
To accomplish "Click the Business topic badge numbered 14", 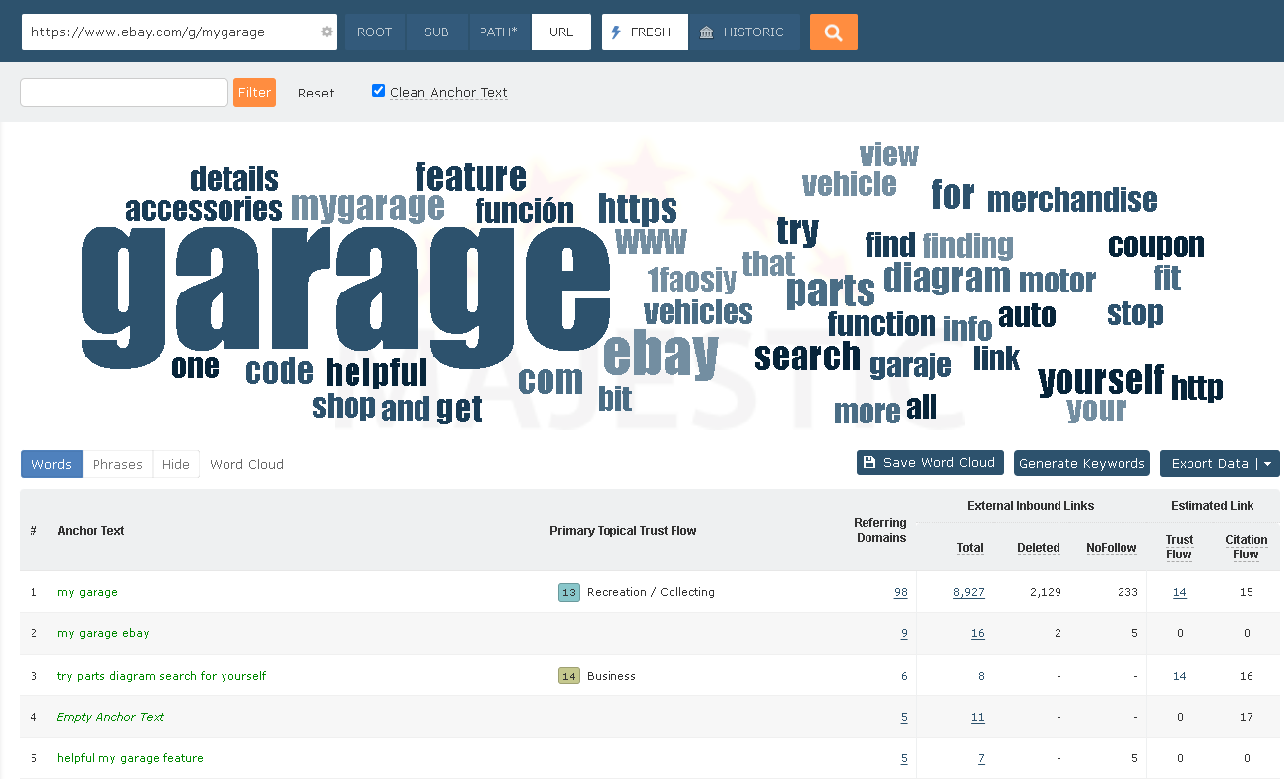I will click(568, 675).
